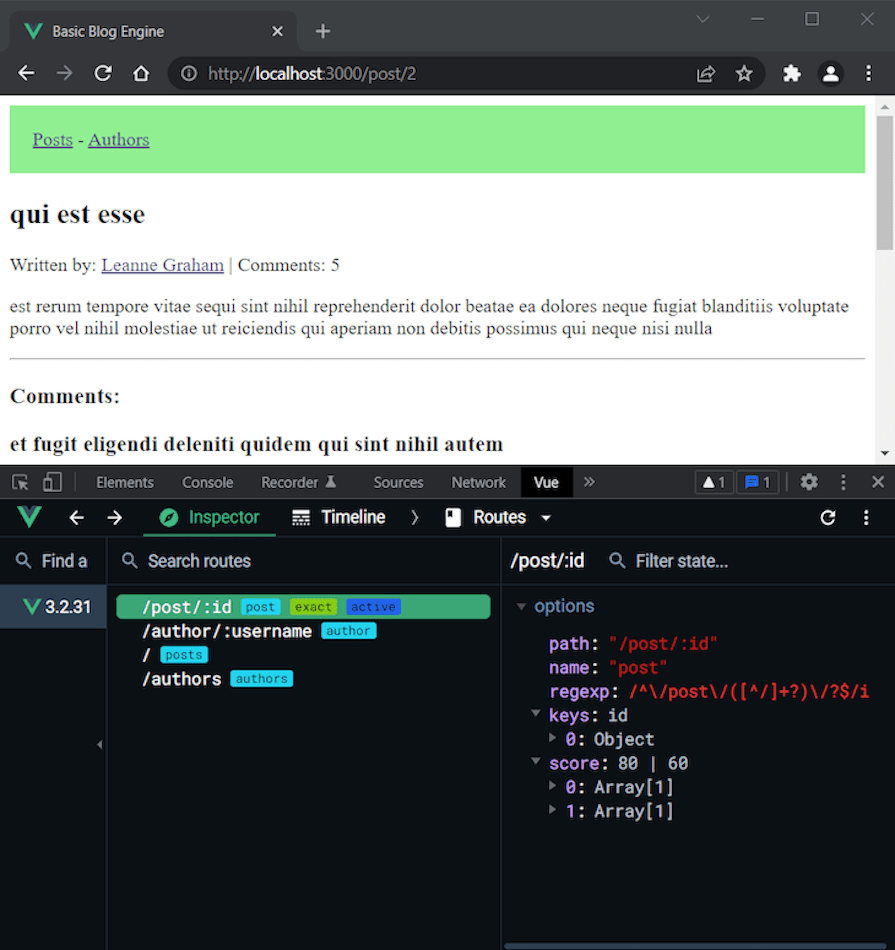Open the browser extensions puzzle icon

coord(791,73)
